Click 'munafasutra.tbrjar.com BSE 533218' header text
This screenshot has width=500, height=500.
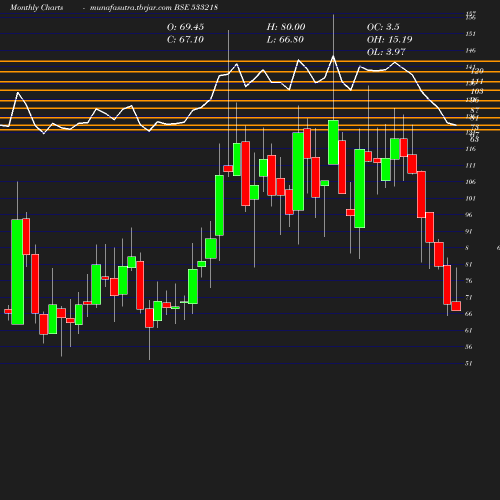(x=154, y=7)
